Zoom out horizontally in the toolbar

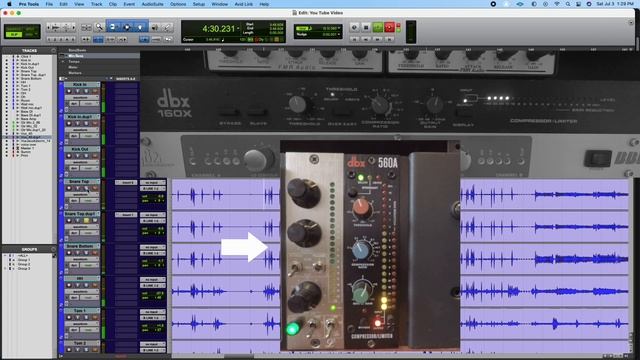coord(48,27)
